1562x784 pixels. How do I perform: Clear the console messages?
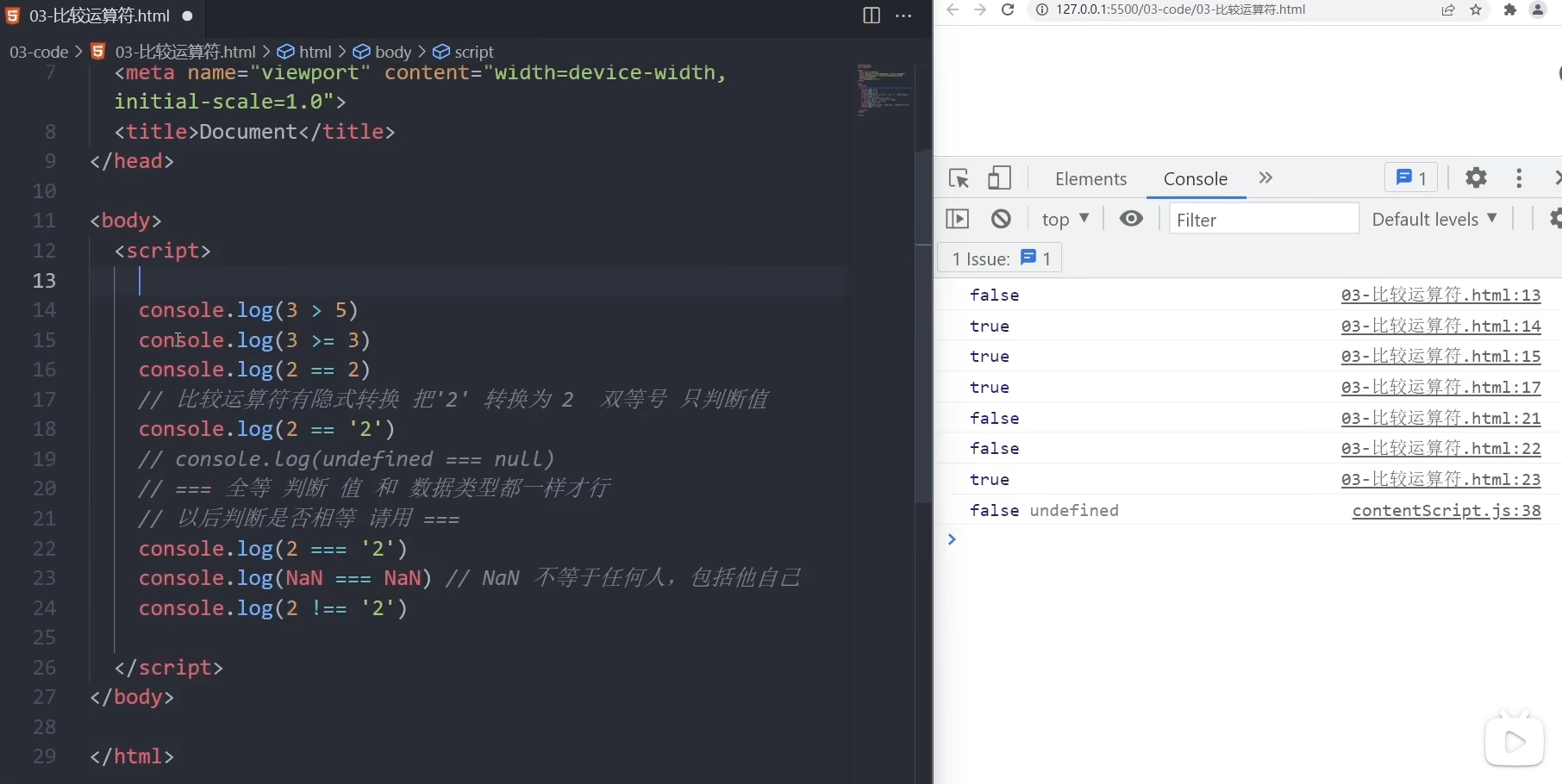pos(1000,219)
